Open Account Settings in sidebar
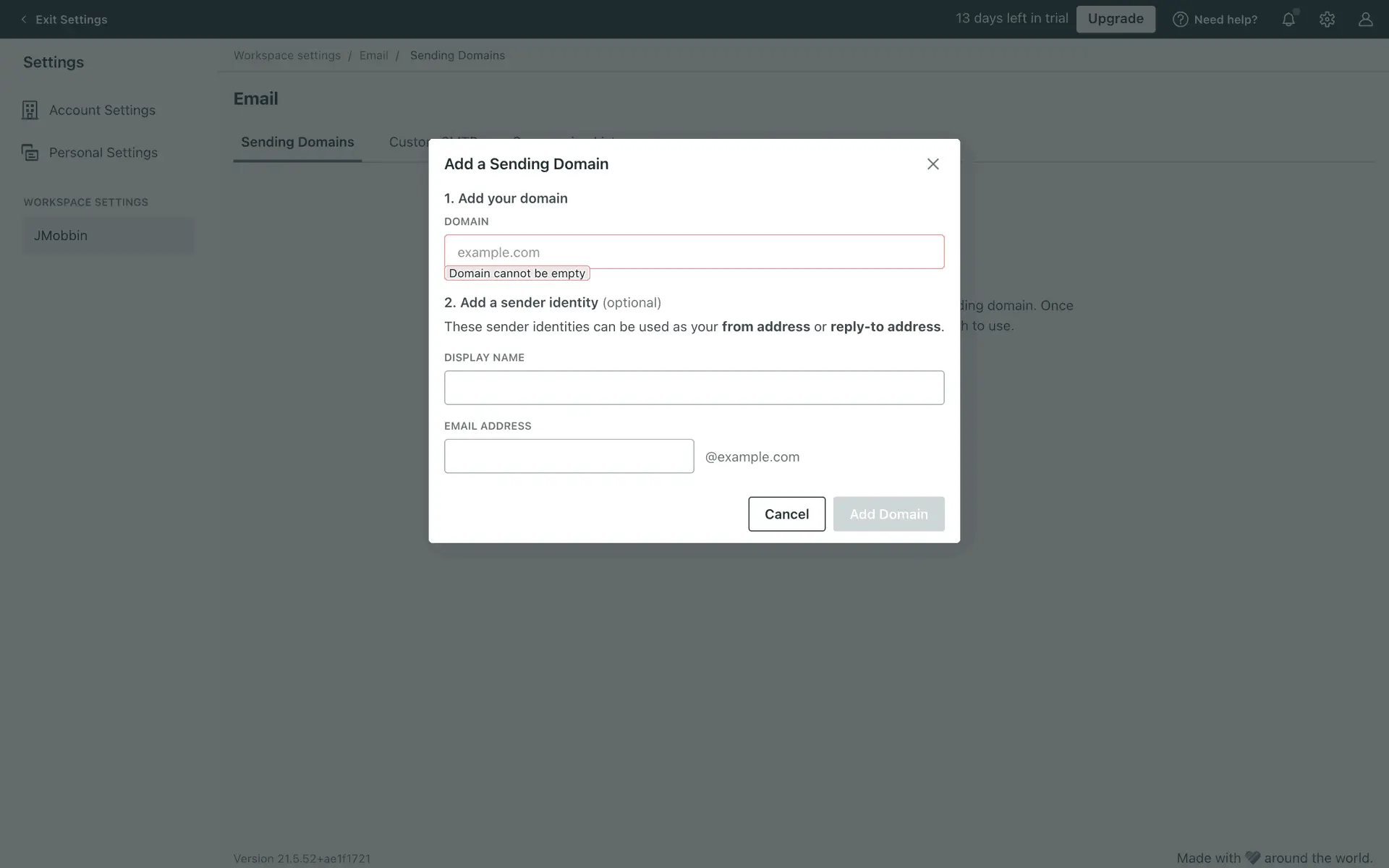Screen dimensions: 1389x868 pos(102,110)
